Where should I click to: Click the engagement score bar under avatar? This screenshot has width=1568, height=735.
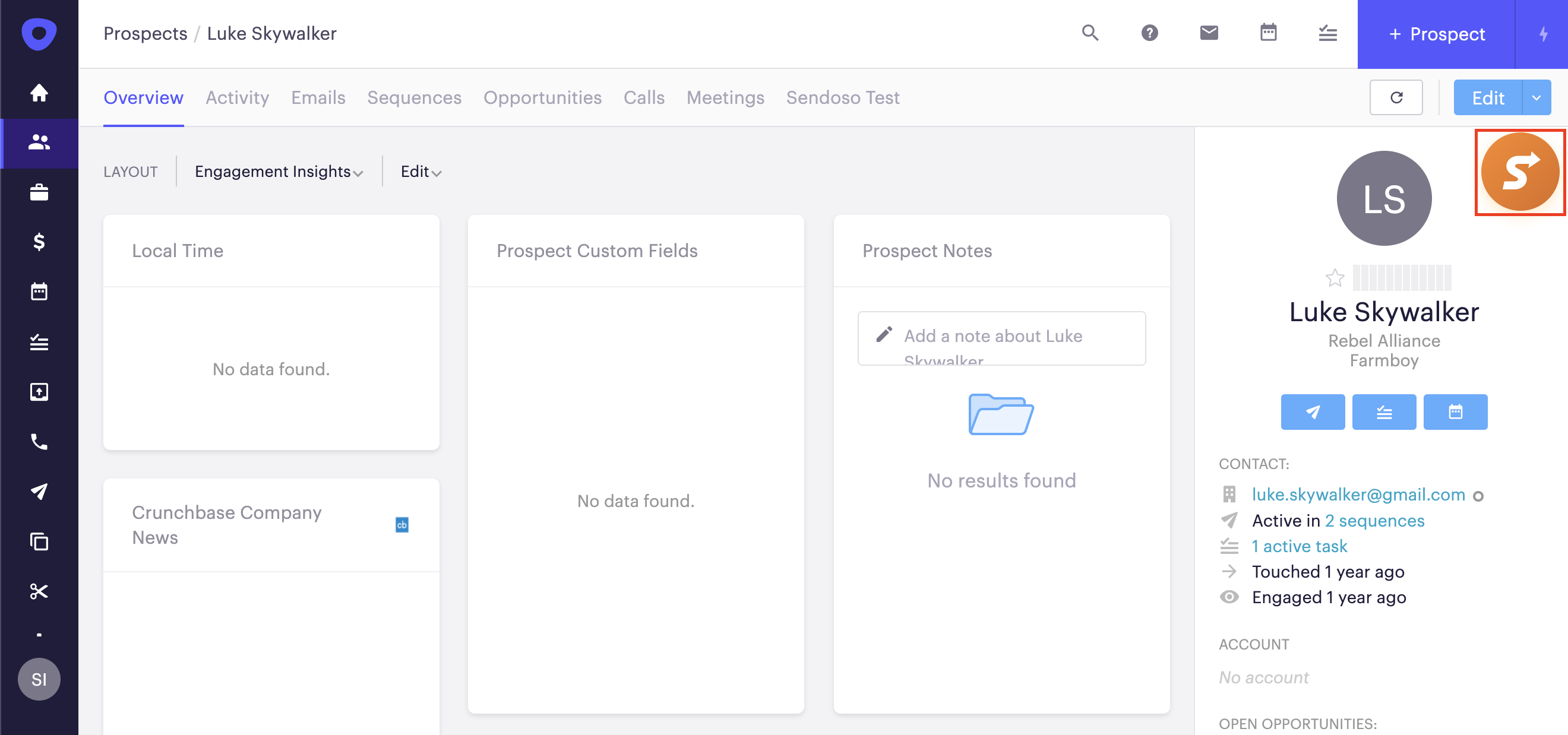click(1401, 278)
